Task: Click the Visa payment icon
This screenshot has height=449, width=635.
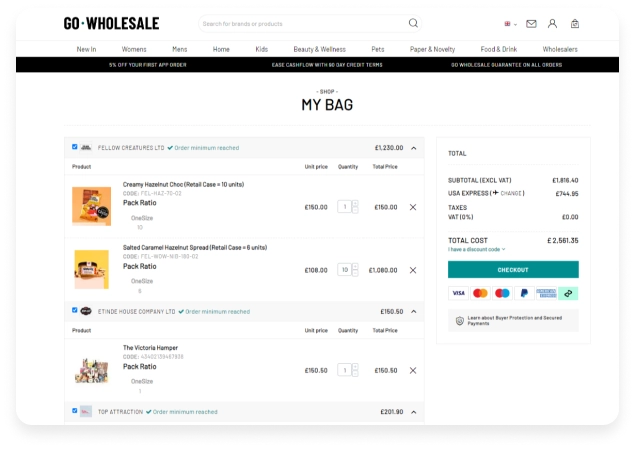Action: [458, 293]
